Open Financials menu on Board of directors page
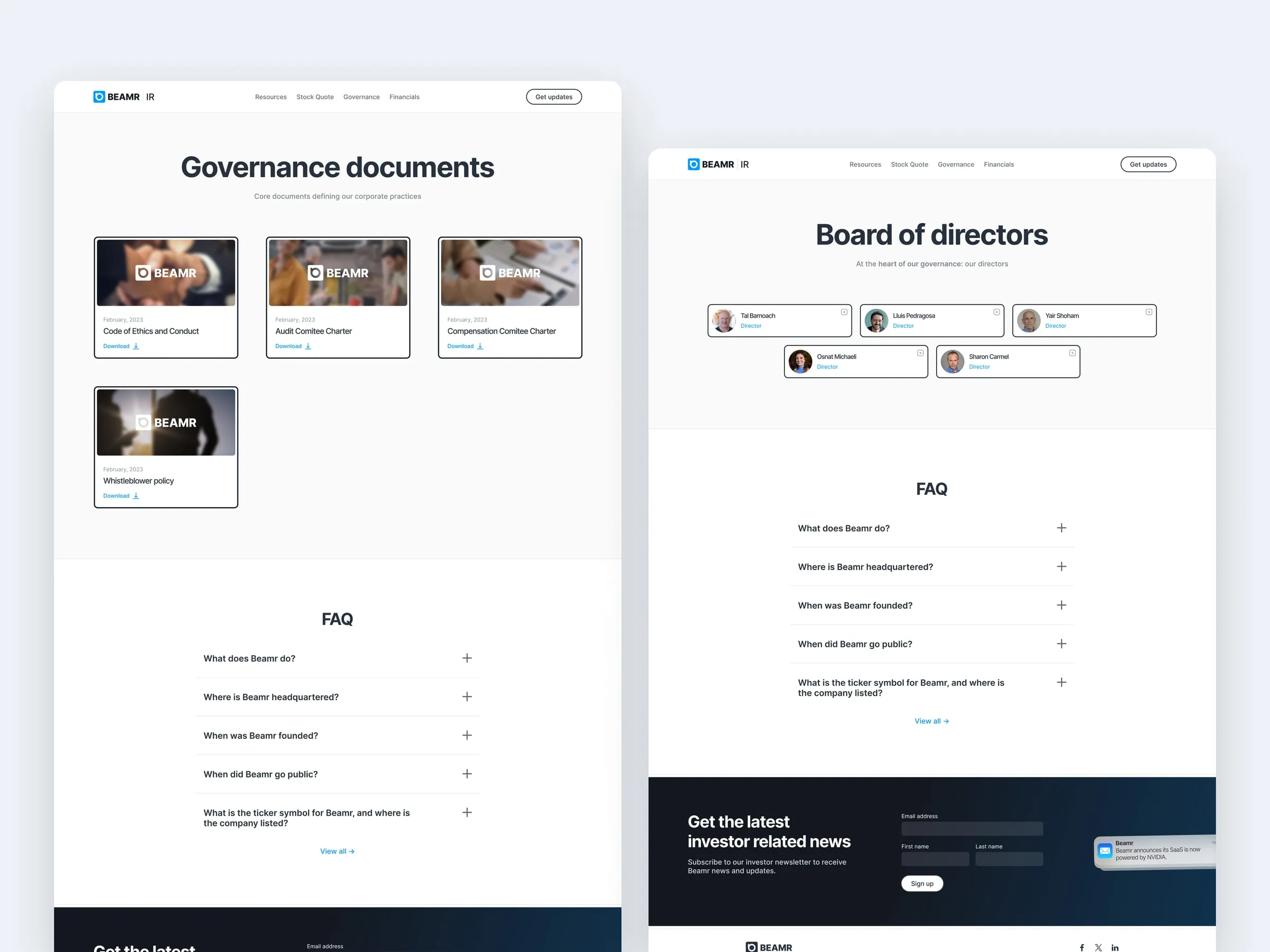The width and height of the screenshot is (1270, 952). tap(999, 164)
